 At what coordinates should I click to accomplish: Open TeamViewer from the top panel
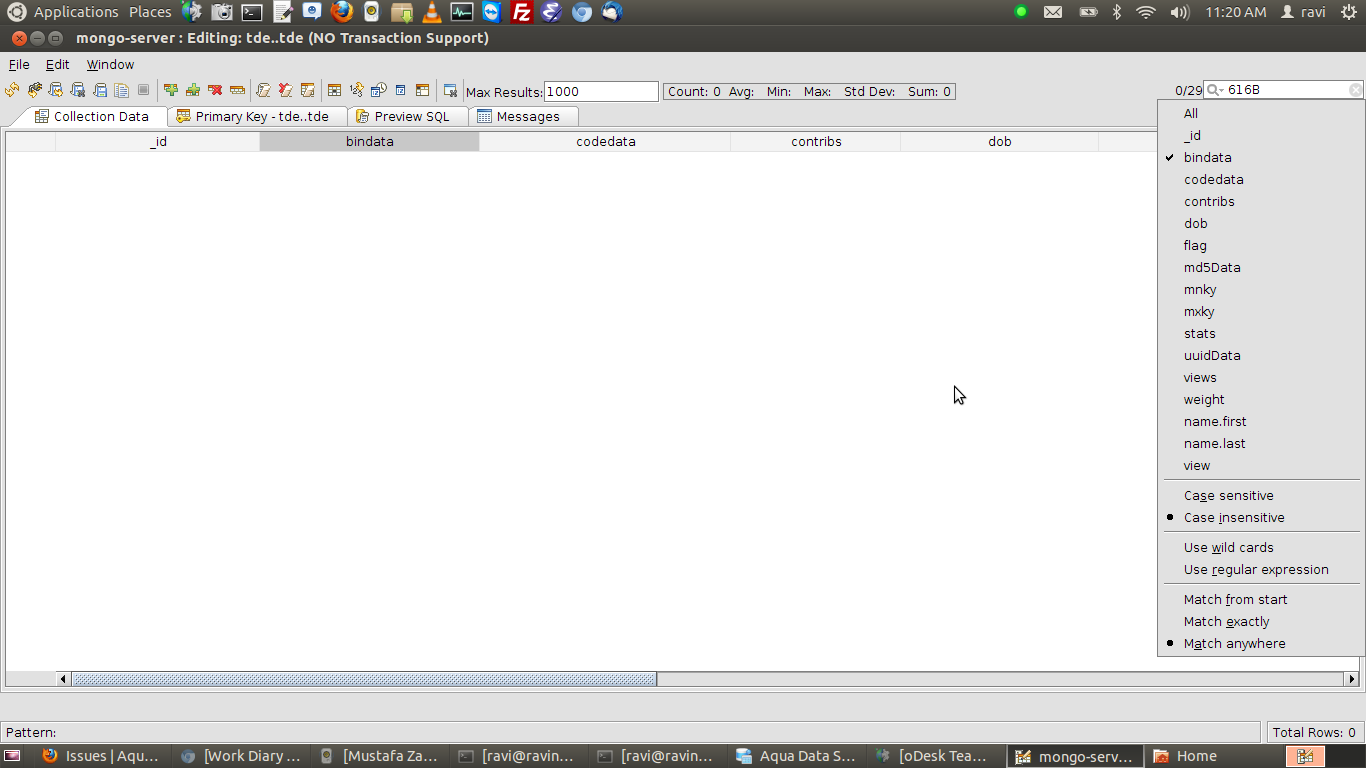pyautogui.click(x=491, y=12)
